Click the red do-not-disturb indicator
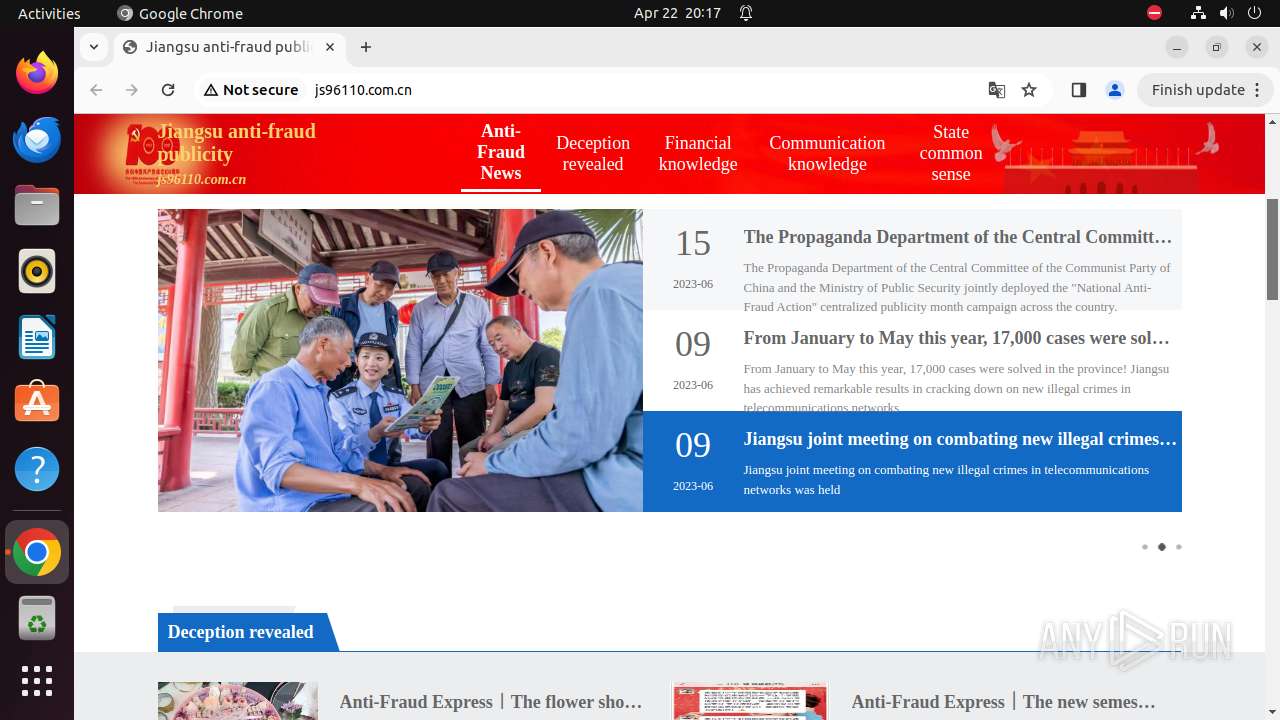 (x=1154, y=13)
